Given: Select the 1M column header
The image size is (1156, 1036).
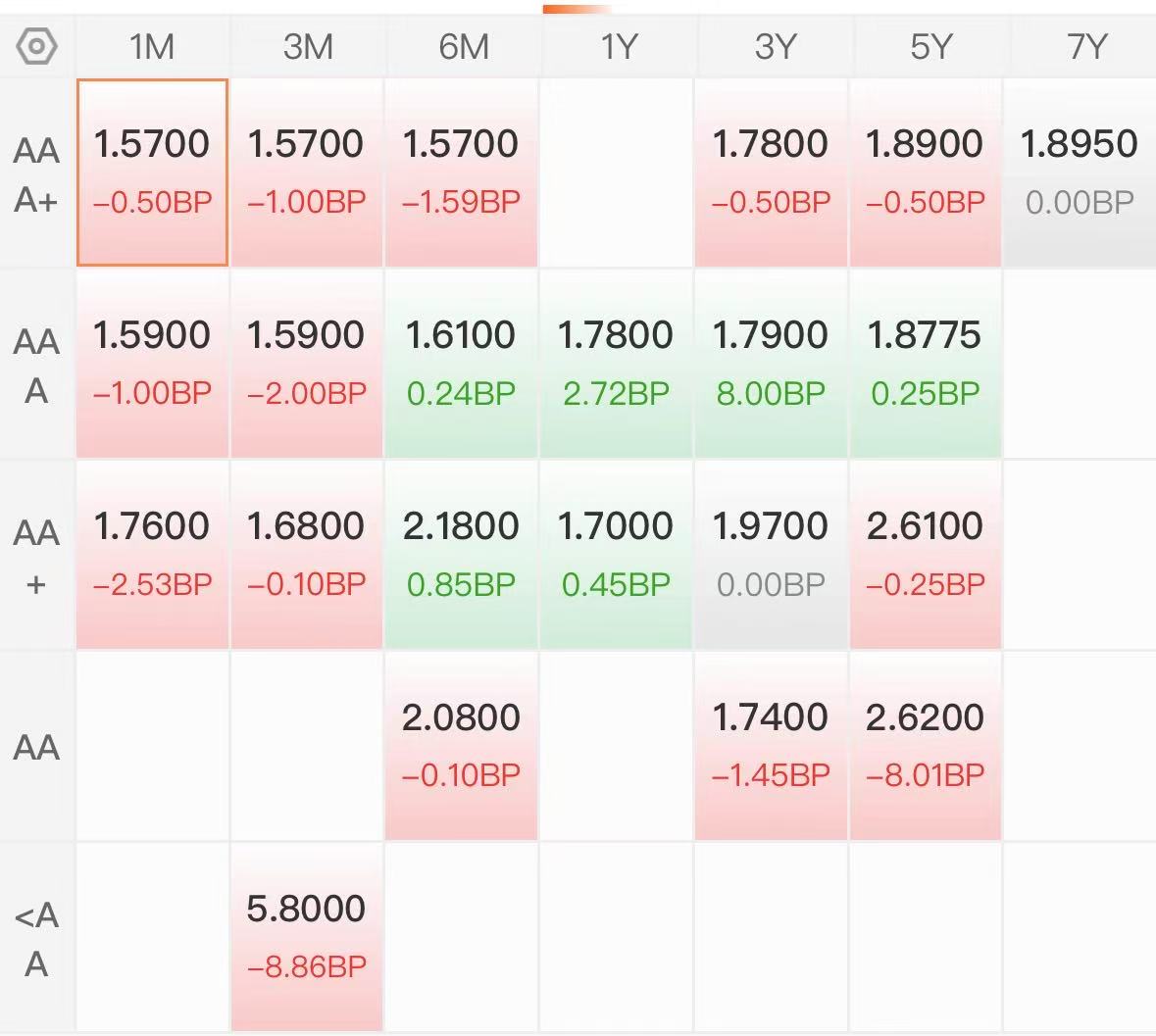Looking at the screenshot, I should click(x=152, y=47).
